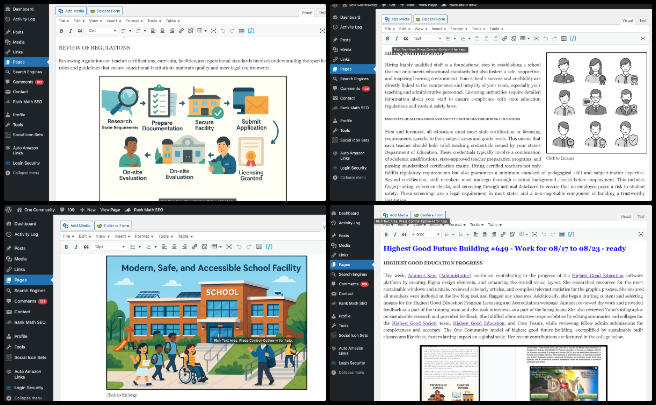Screen dimensions: 656x405
Task: Insert blockquote in Review of Regulations editor
Action: pyautogui.click(x=79, y=31)
